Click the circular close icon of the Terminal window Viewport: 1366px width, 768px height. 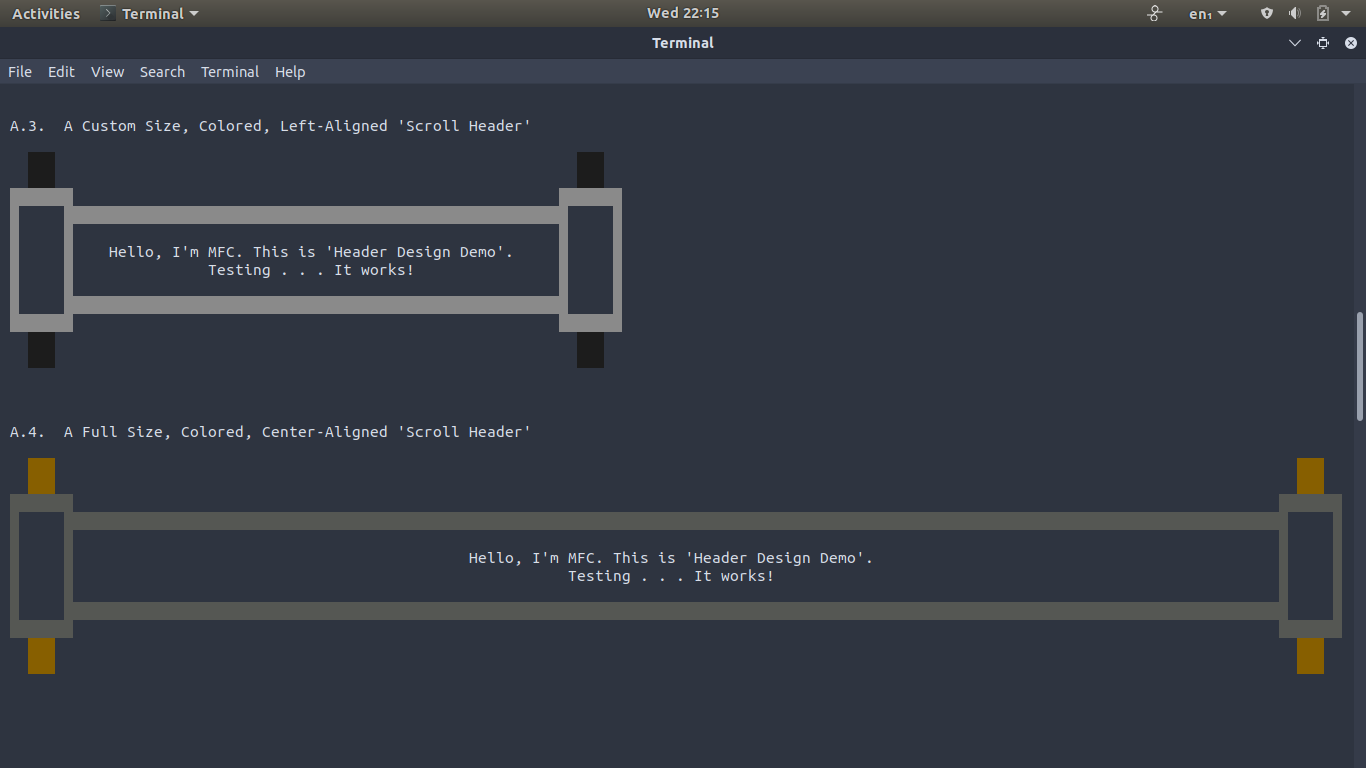coord(1350,43)
